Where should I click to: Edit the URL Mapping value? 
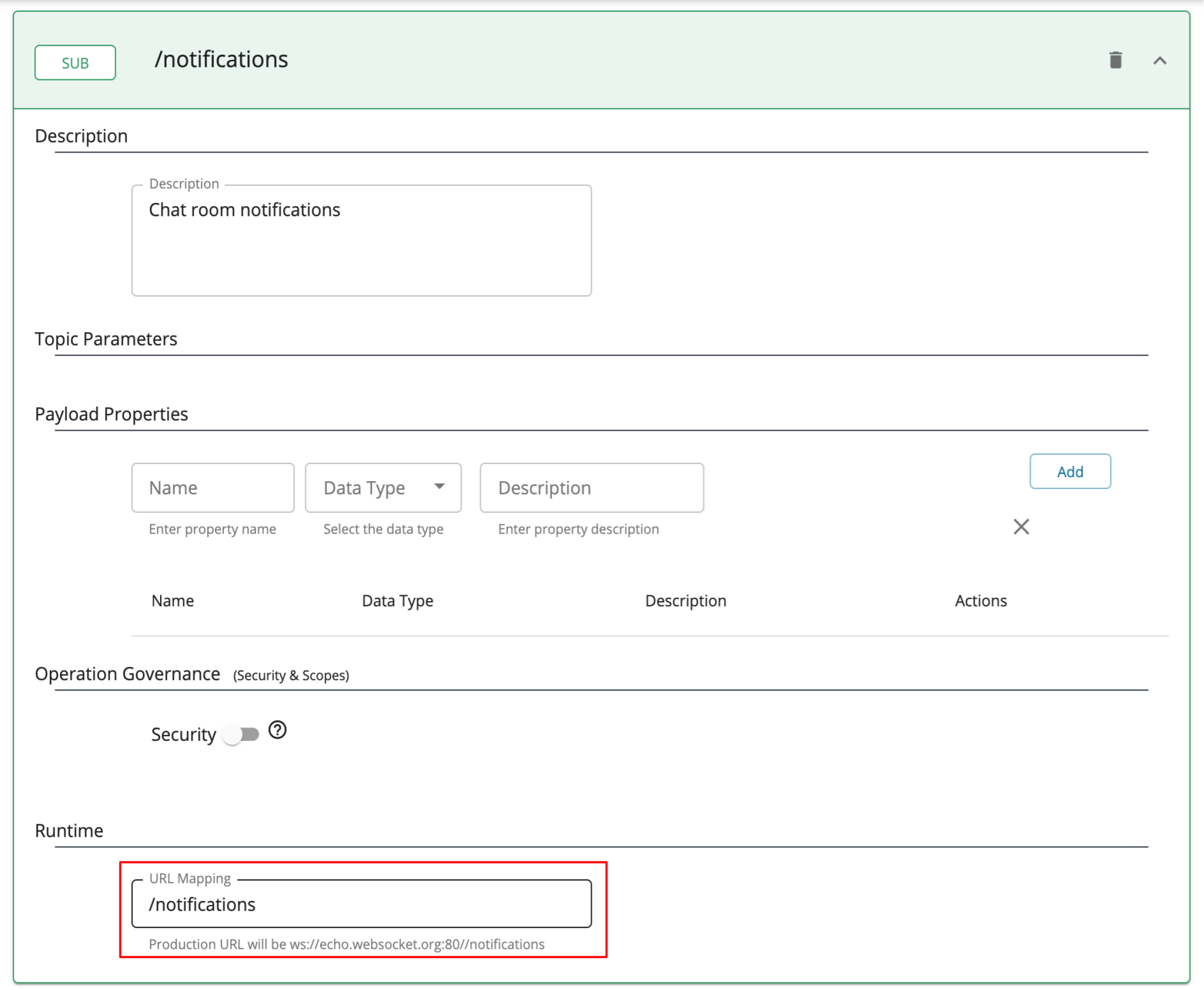pos(362,904)
